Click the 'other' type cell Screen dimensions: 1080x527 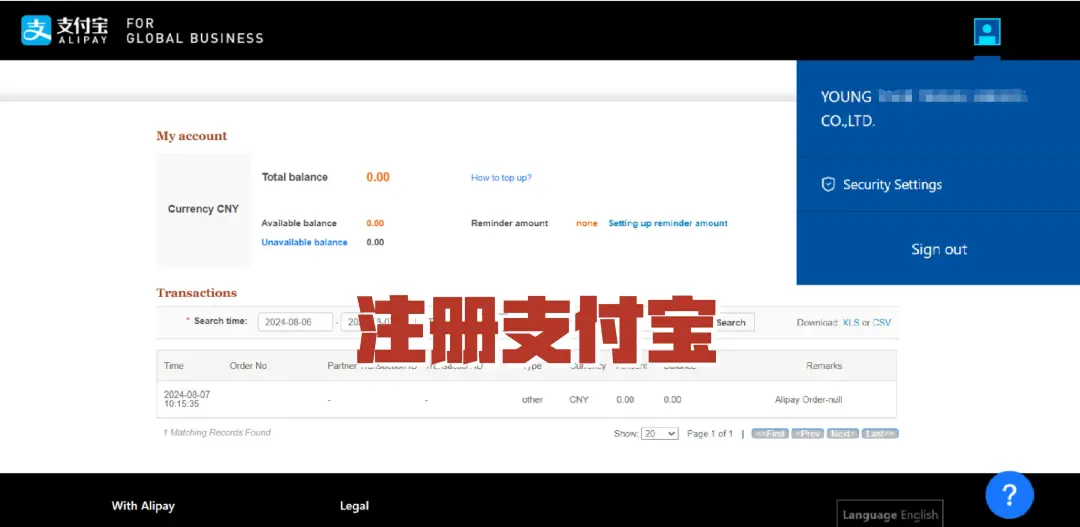point(532,400)
